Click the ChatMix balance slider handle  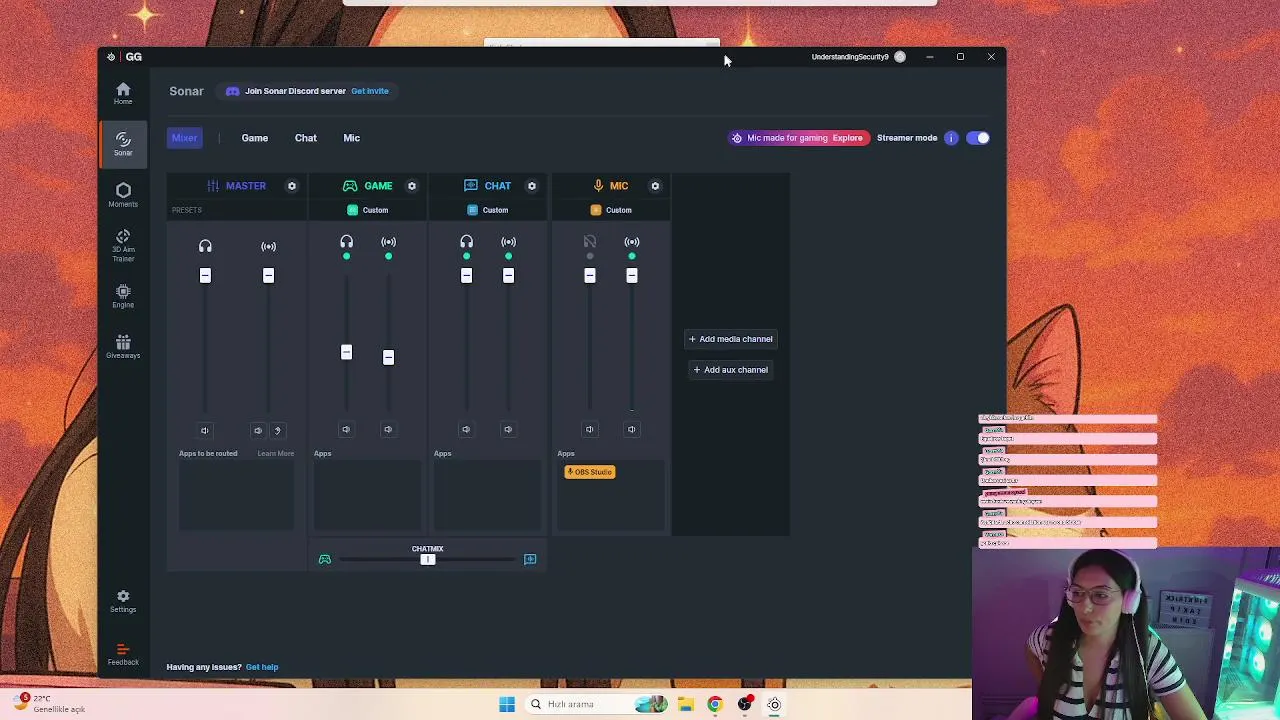(428, 559)
